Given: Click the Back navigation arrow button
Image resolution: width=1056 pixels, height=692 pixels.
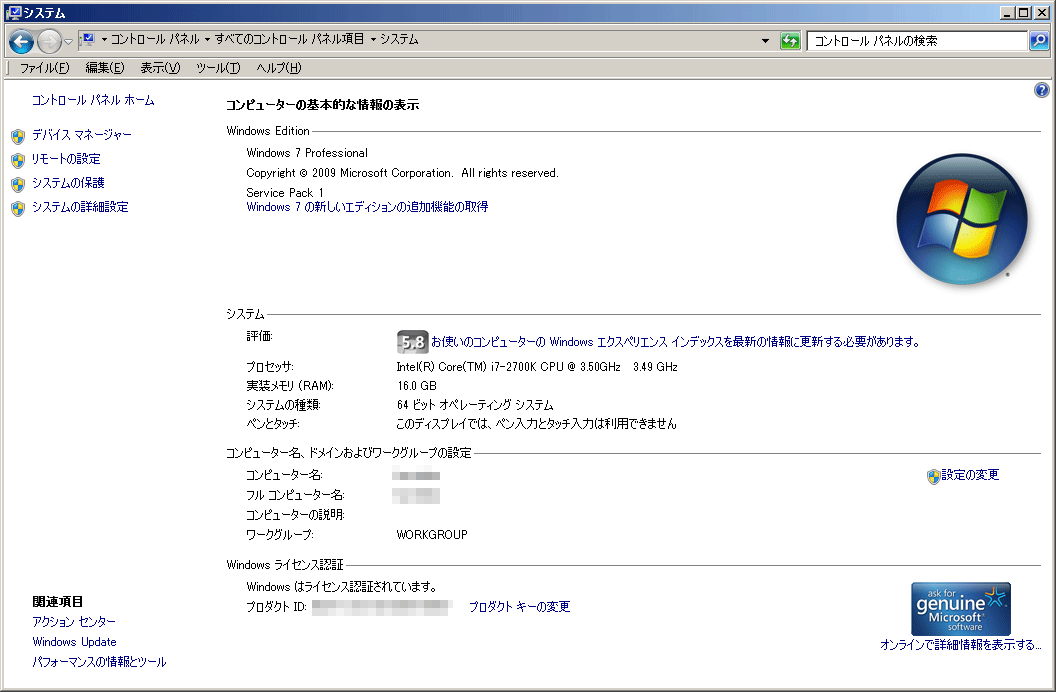Looking at the screenshot, I should [x=21, y=41].
